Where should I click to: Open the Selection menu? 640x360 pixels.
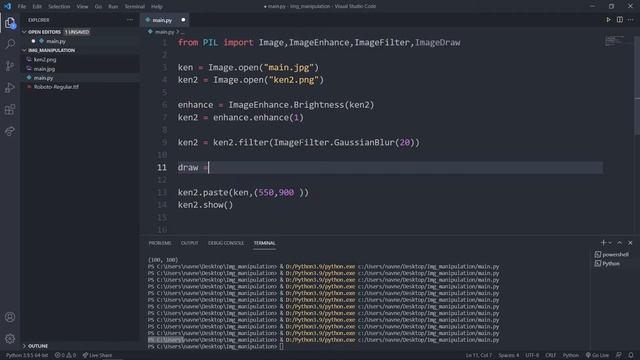pyautogui.click(x=59, y=7)
